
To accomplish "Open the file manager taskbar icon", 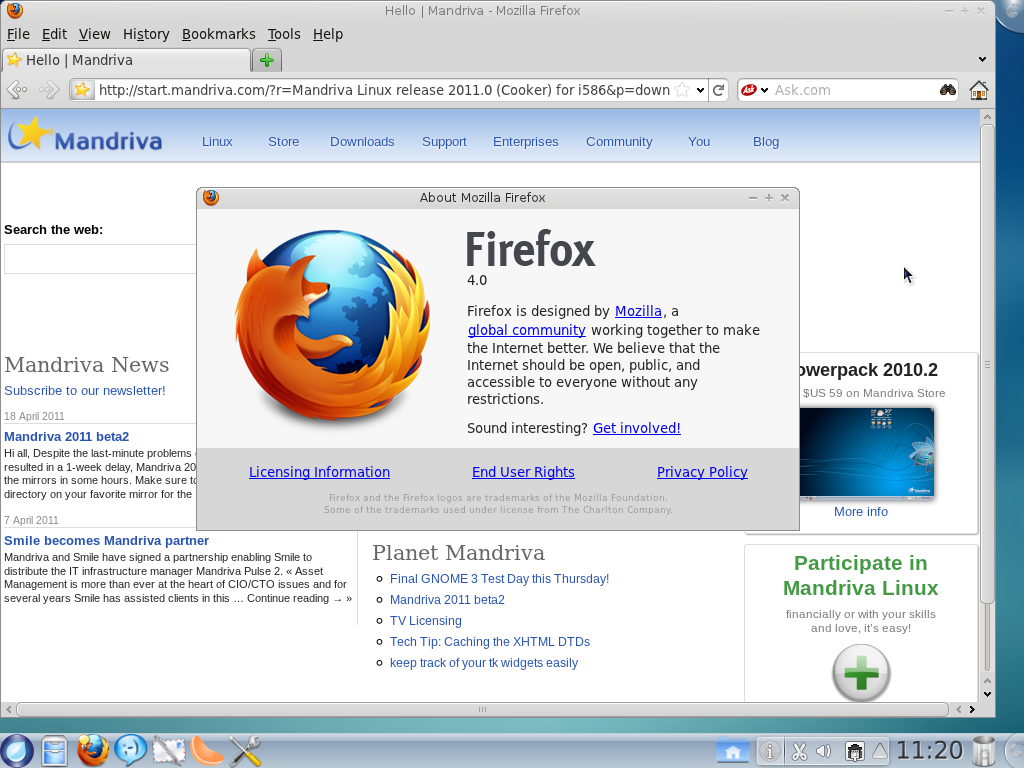I will pyautogui.click(x=55, y=750).
